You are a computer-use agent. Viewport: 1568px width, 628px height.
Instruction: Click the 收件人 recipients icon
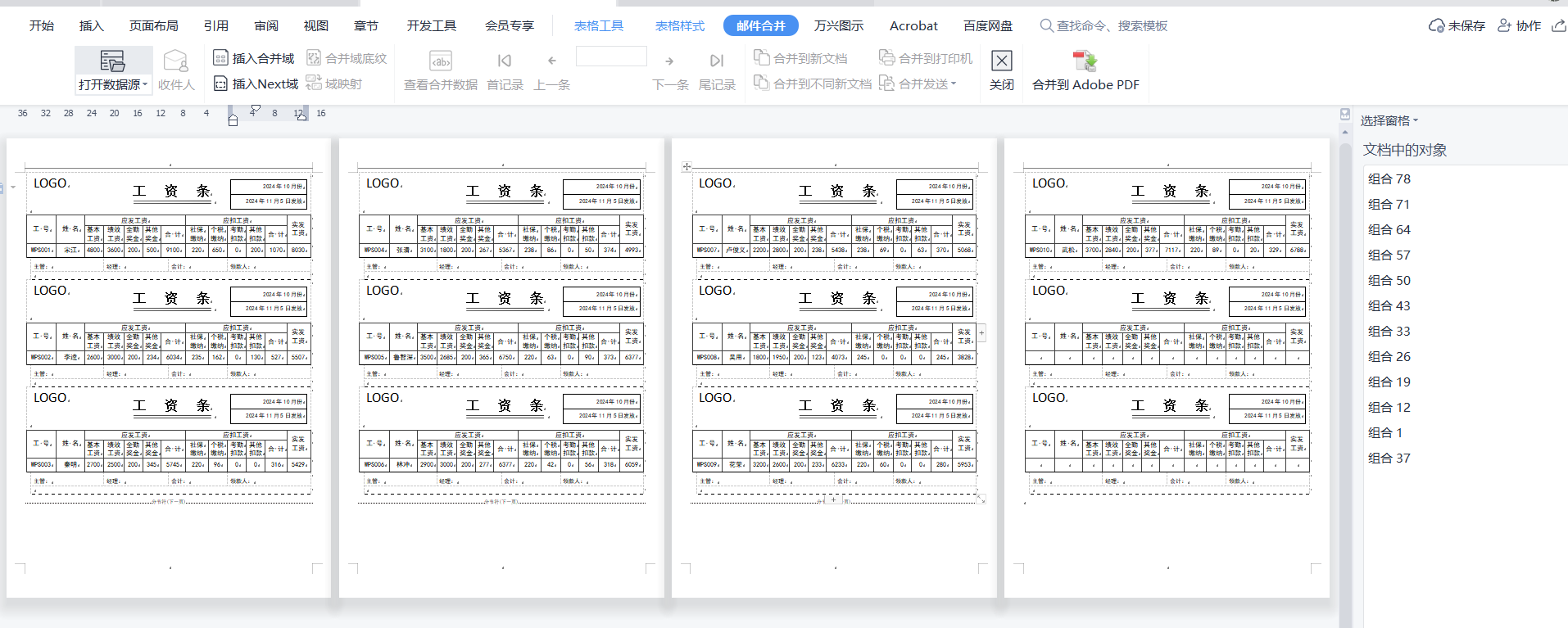coord(175,61)
